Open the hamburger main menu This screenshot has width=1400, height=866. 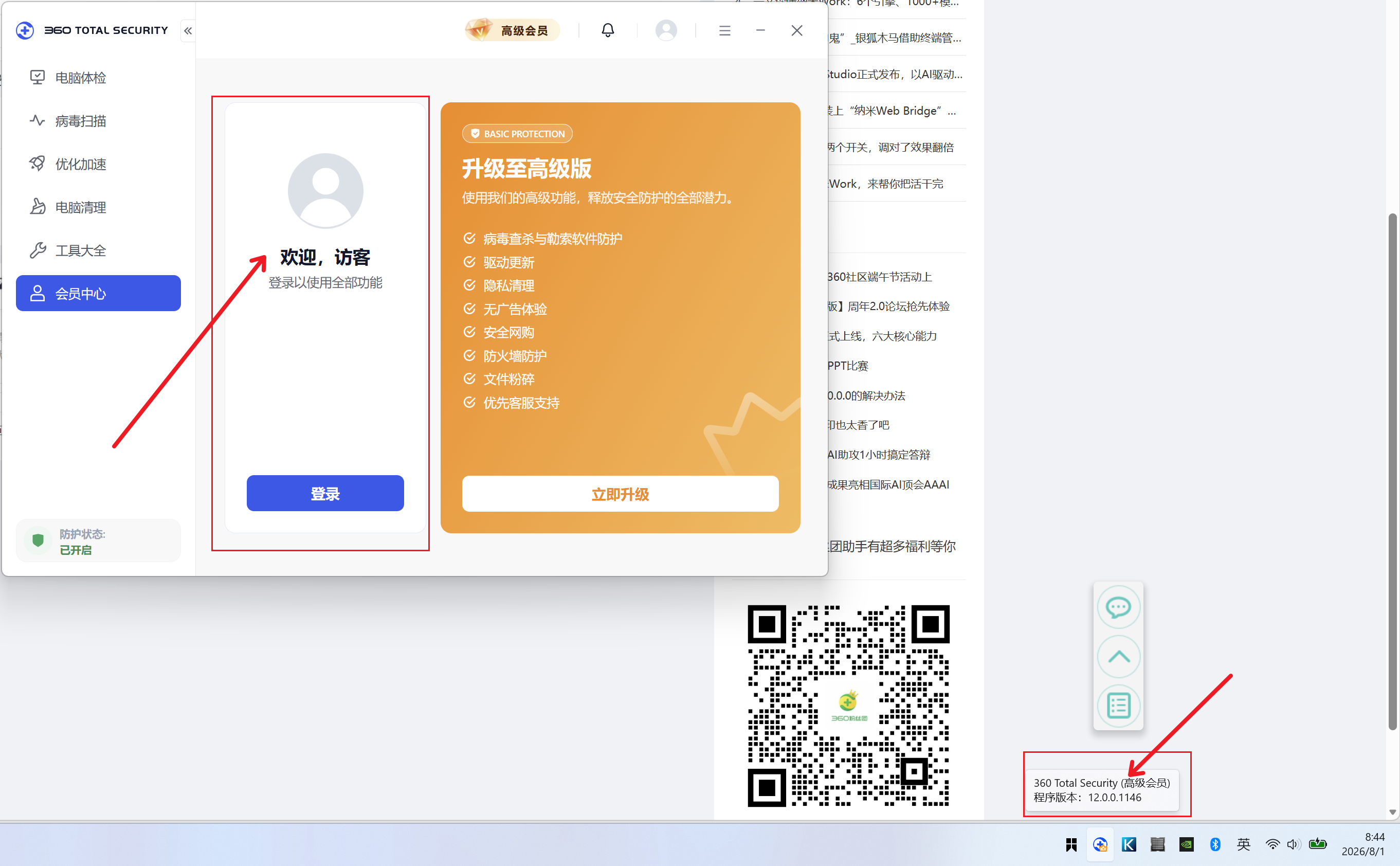pyautogui.click(x=724, y=30)
